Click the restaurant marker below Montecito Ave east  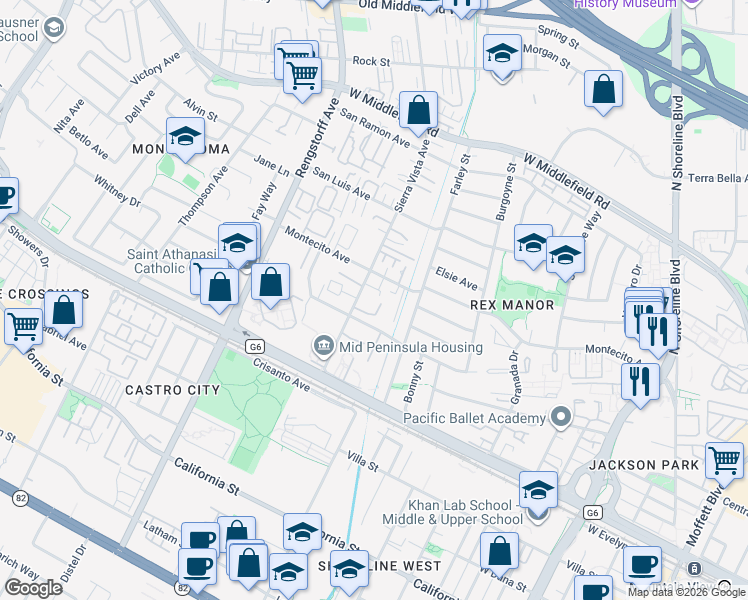coord(641,383)
